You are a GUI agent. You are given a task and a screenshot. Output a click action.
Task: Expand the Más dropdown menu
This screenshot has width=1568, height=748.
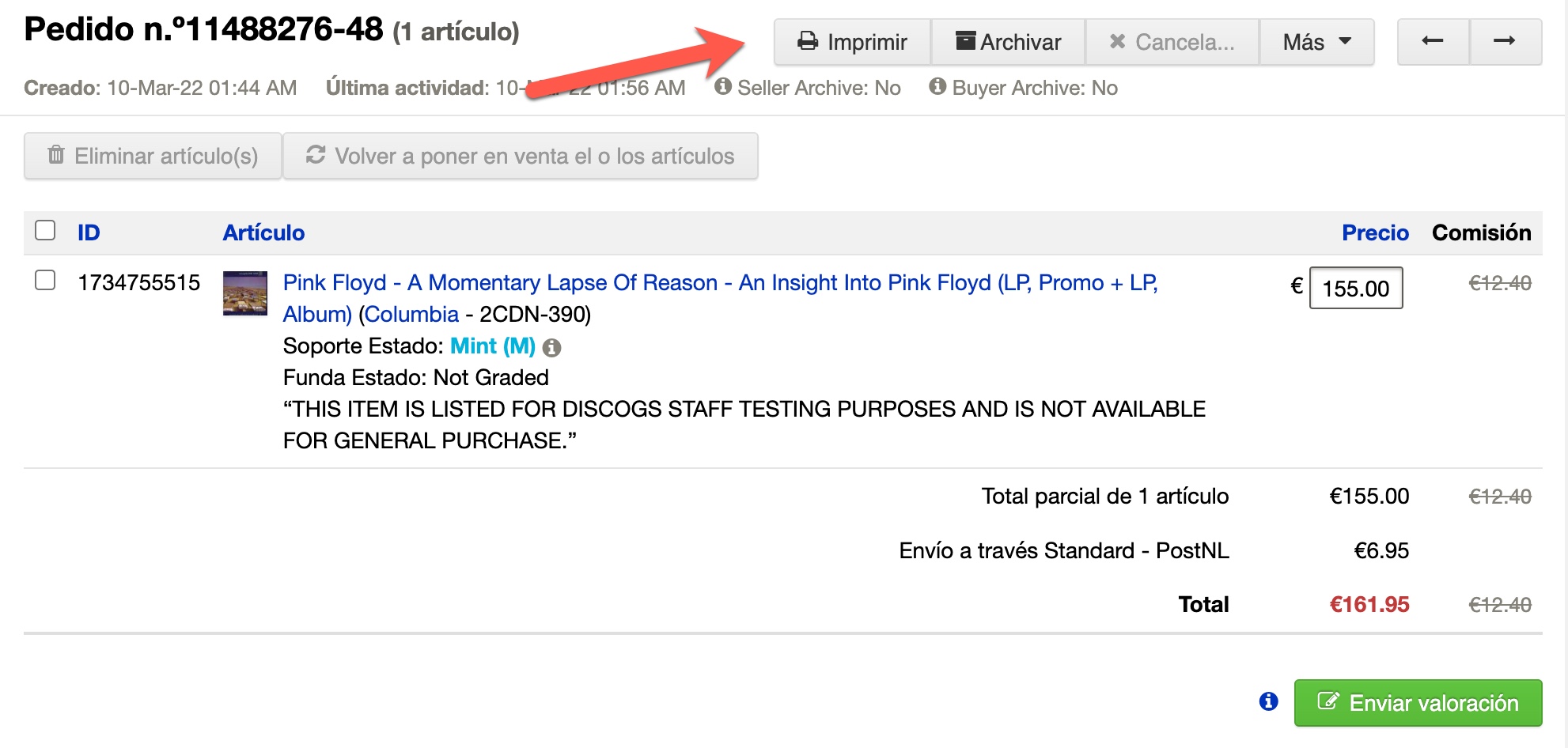[x=1316, y=42]
